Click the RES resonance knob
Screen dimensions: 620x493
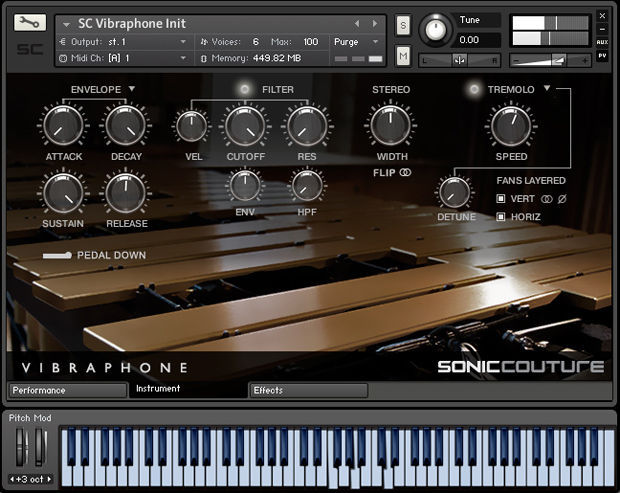click(307, 126)
